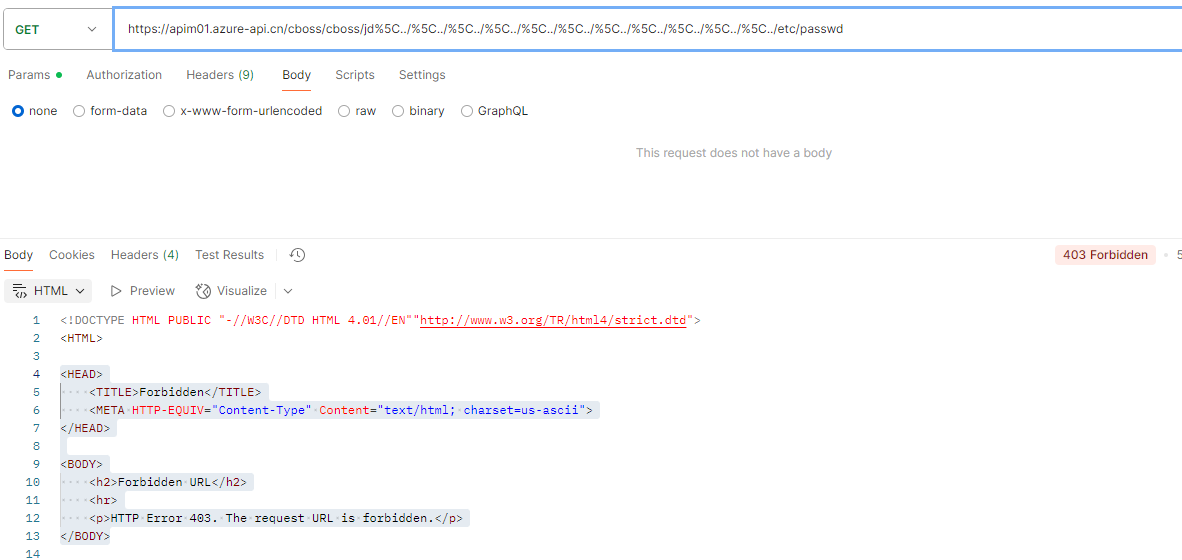Open the GET method dropdown
The image size is (1182, 560).
click(x=56, y=29)
